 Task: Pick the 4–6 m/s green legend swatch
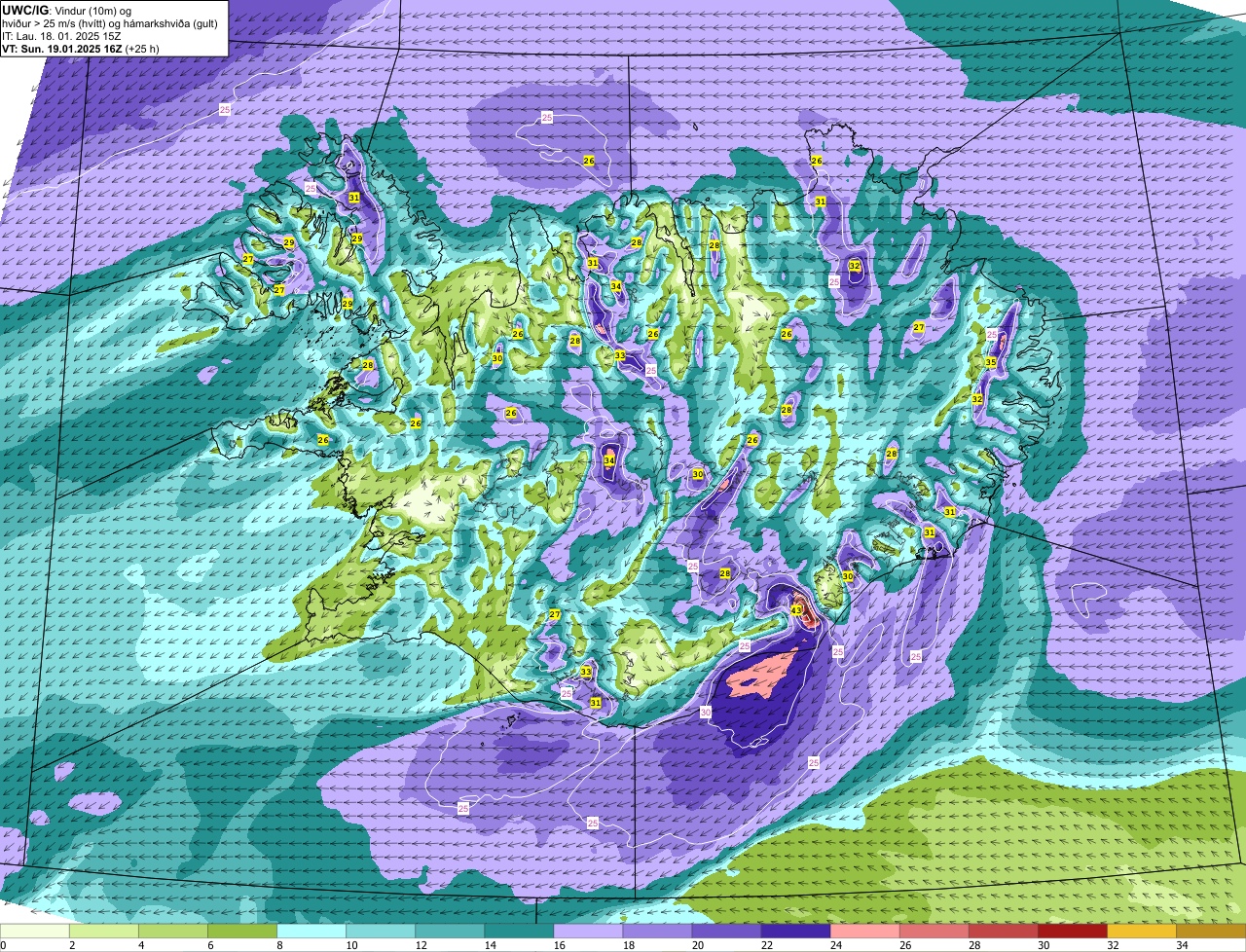pos(173,932)
